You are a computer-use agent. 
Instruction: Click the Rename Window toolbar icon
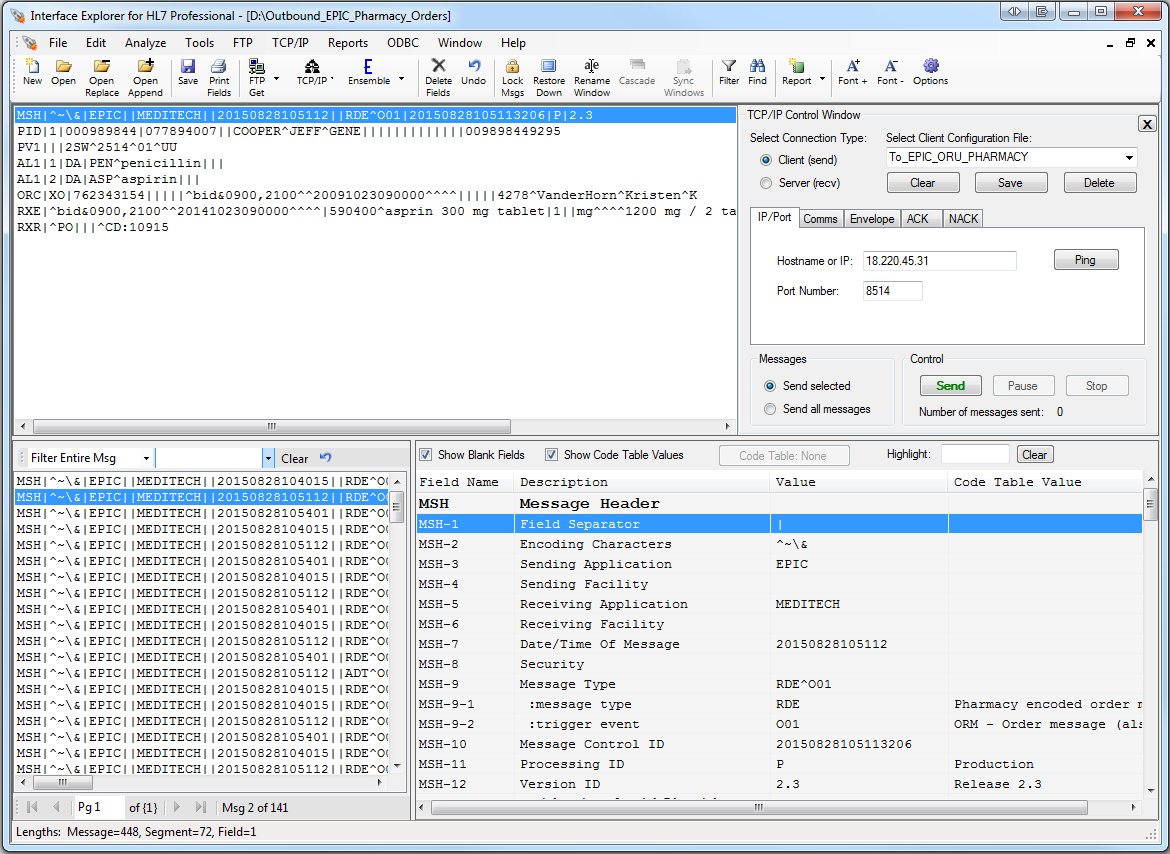[592, 78]
